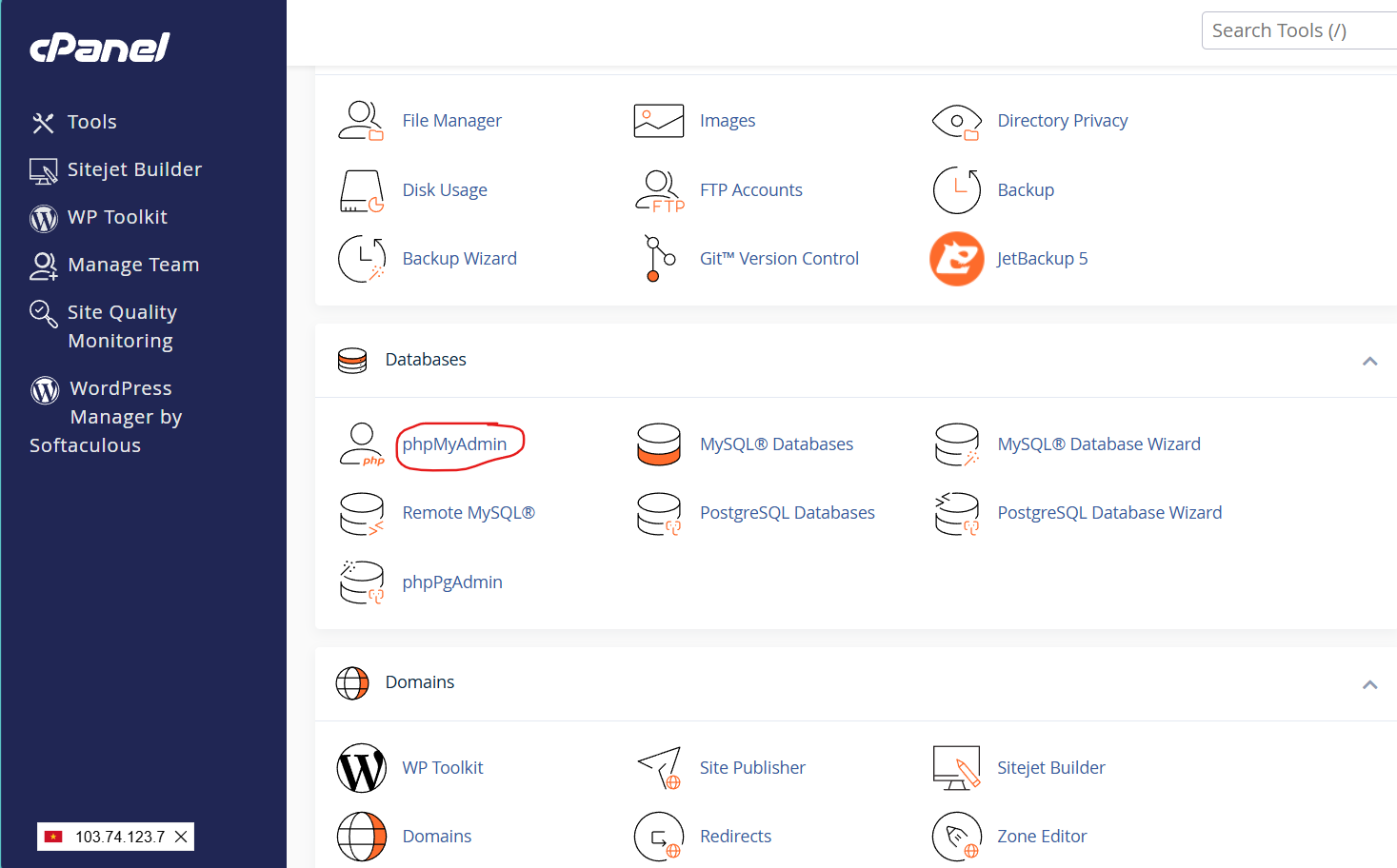Collapse the Domains section chevron

pyautogui.click(x=1369, y=684)
